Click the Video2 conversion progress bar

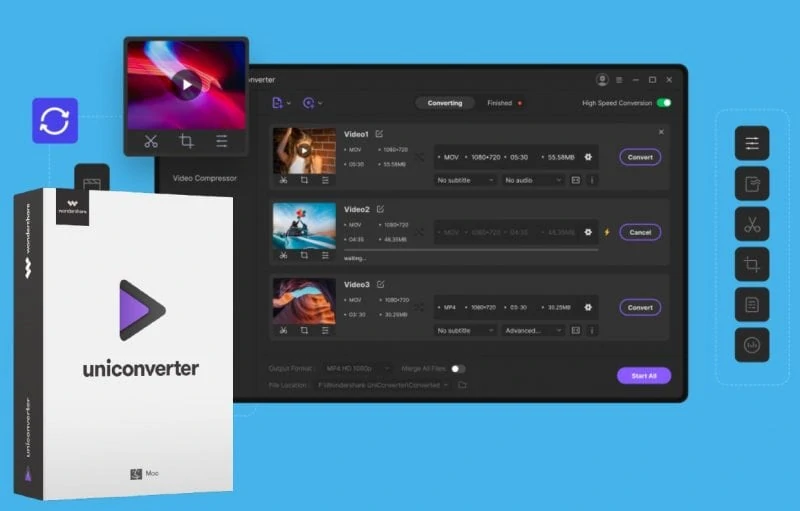tap(471, 250)
